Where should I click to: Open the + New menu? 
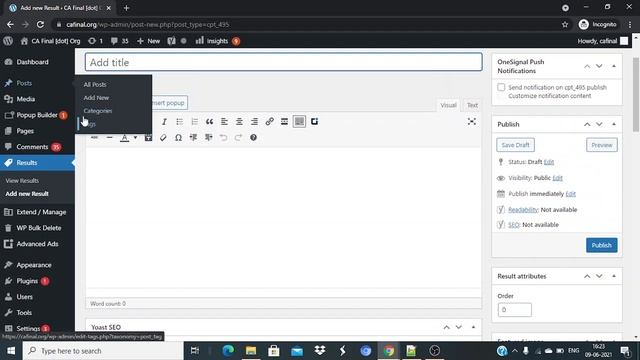[x=149, y=41]
